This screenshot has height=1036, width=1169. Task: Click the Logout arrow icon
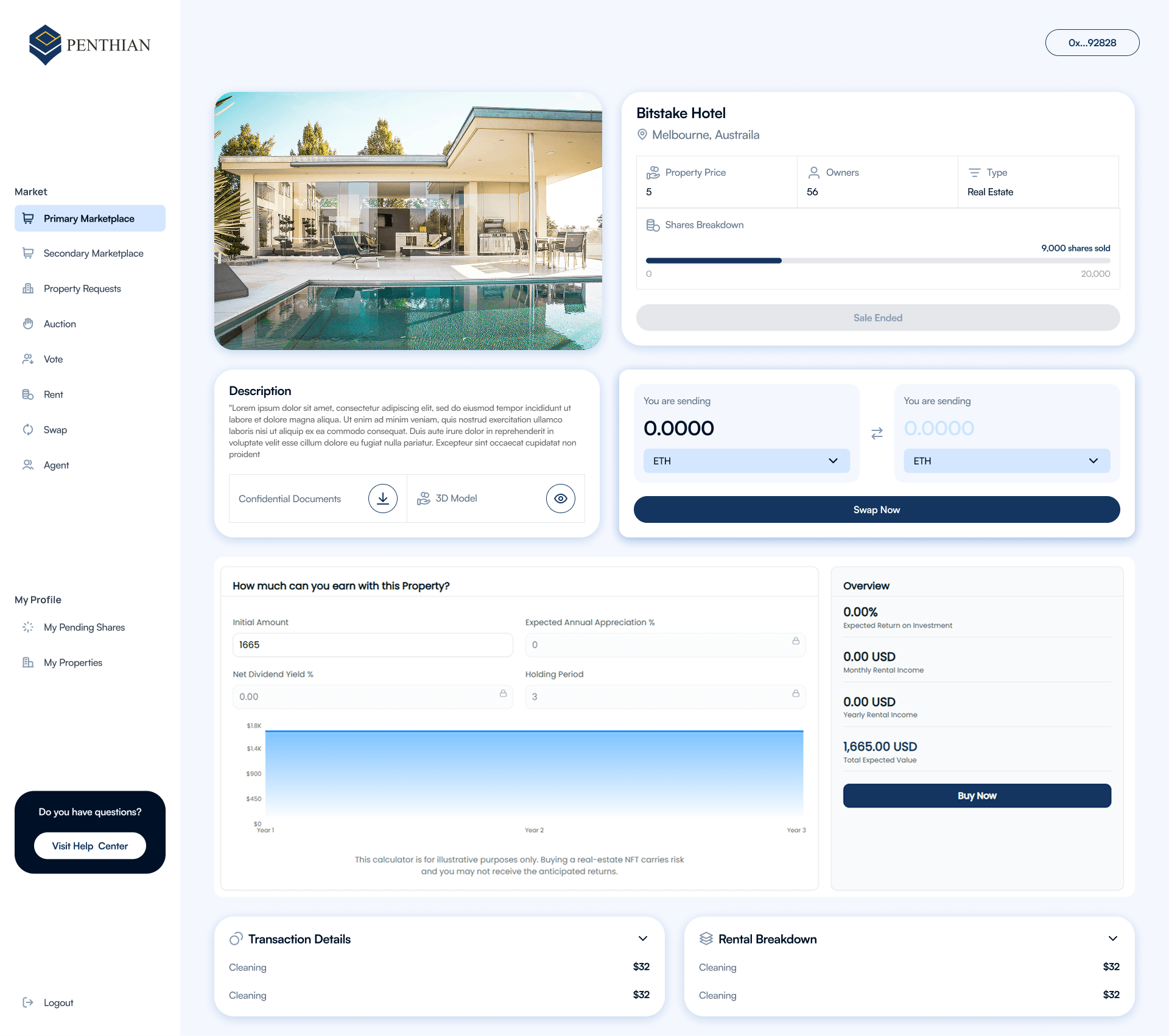(28, 1003)
